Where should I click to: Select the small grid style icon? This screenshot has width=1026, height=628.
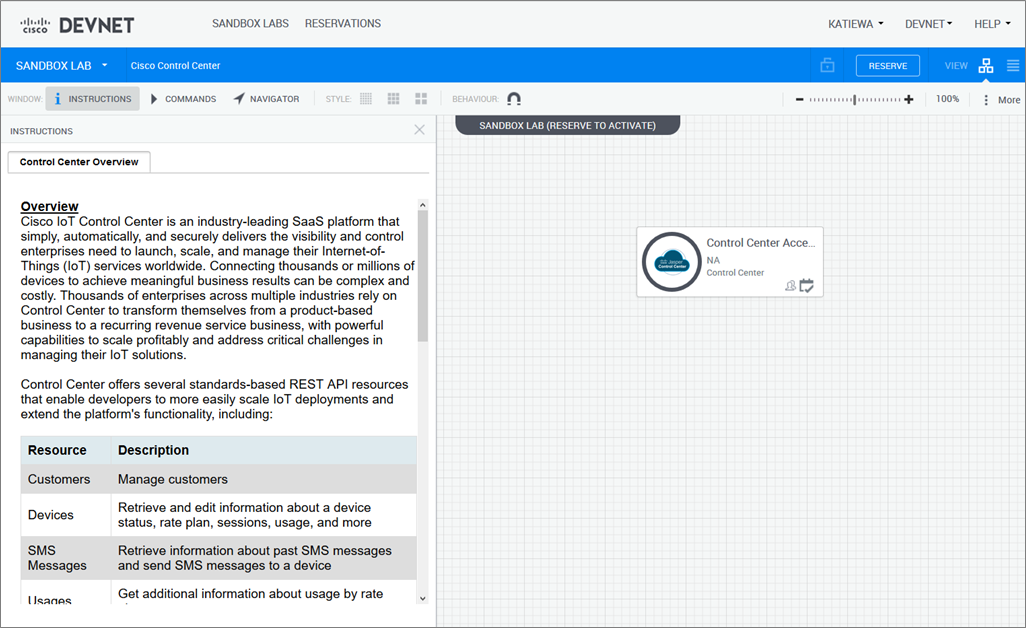point(366,99)
